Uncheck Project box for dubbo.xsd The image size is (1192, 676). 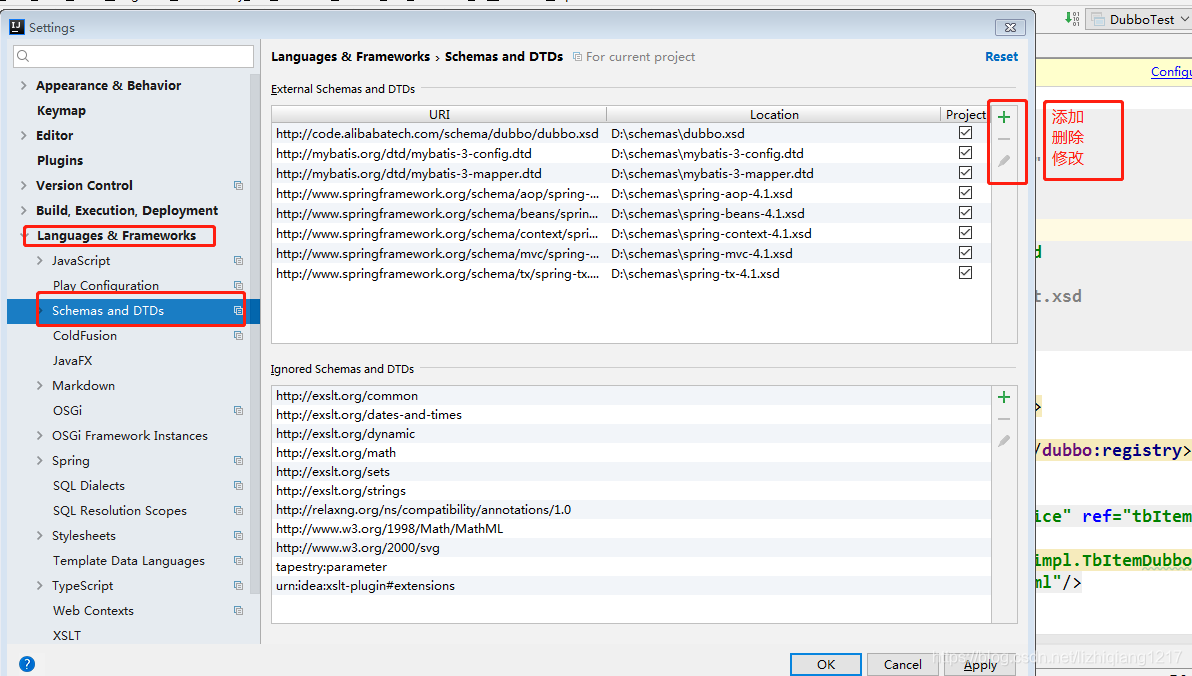[x=965, y=133]
